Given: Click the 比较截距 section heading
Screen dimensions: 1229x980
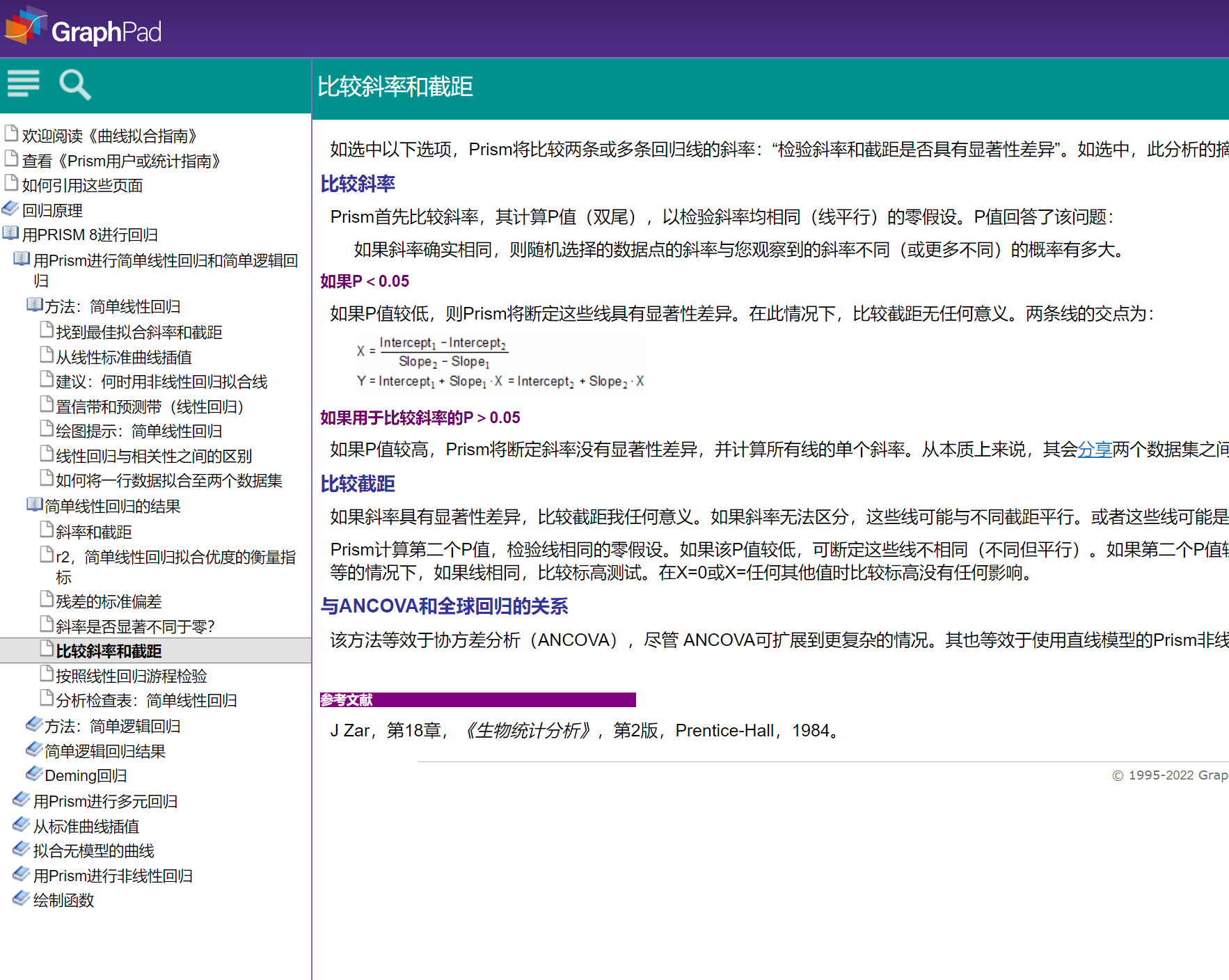Looking at the screenshot, I should pos(358,484).
